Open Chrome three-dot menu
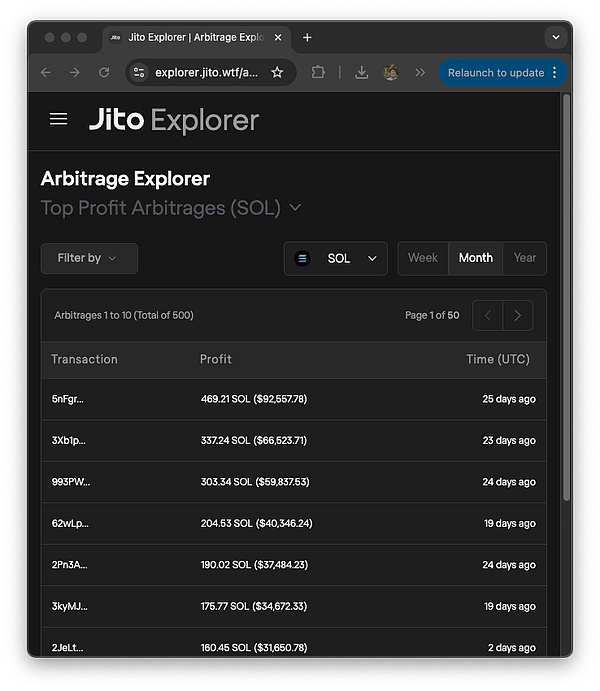This screenshot has width=600, height=691. click(x=555, y=72)
